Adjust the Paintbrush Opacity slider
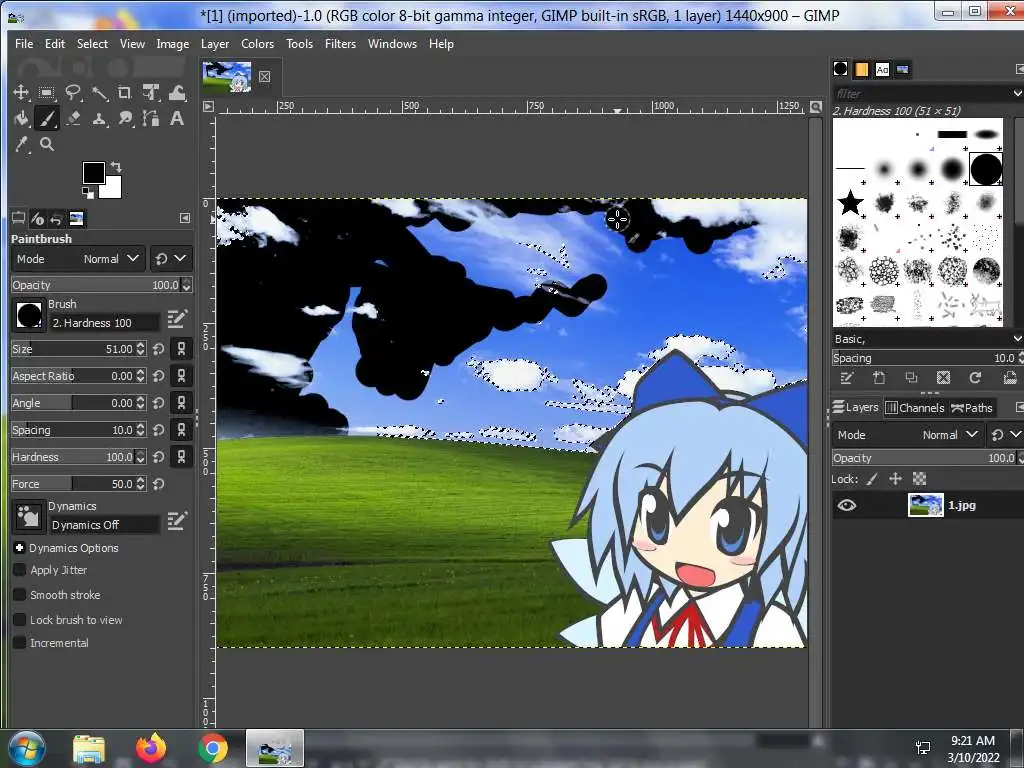1024x768 pixels. coord(97,285)
